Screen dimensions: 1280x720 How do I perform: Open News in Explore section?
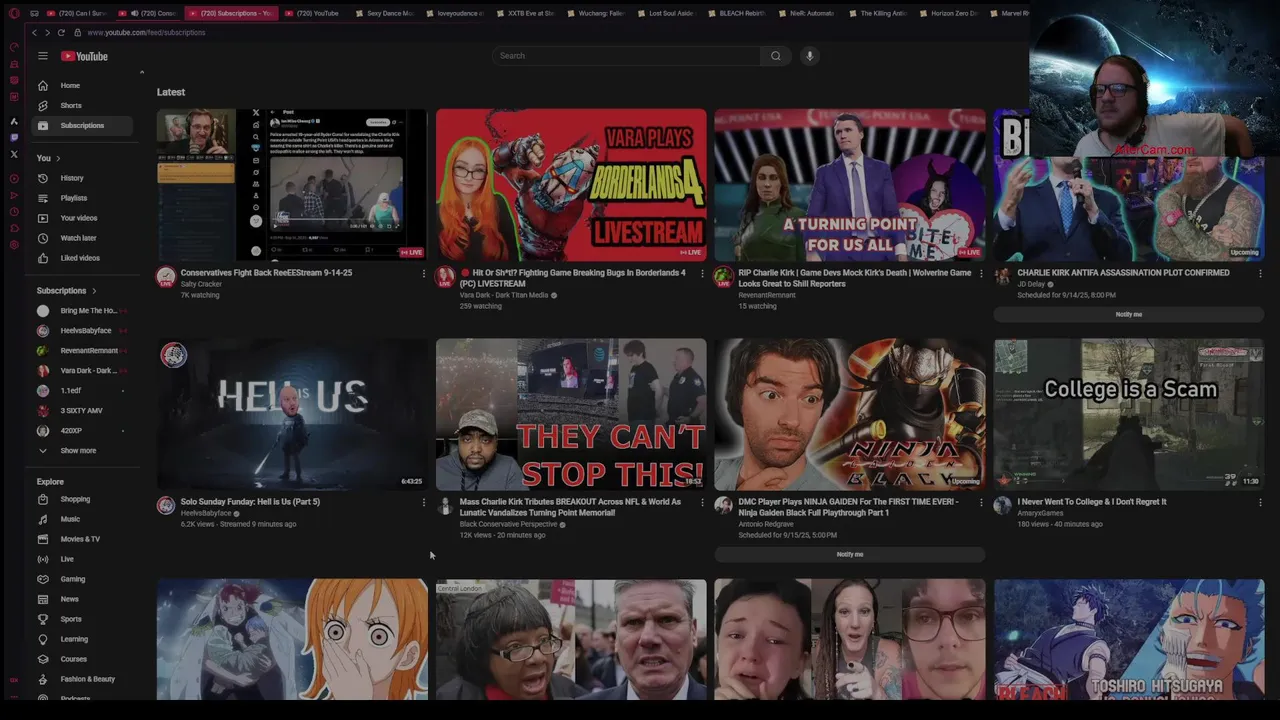tap(84, 599)
